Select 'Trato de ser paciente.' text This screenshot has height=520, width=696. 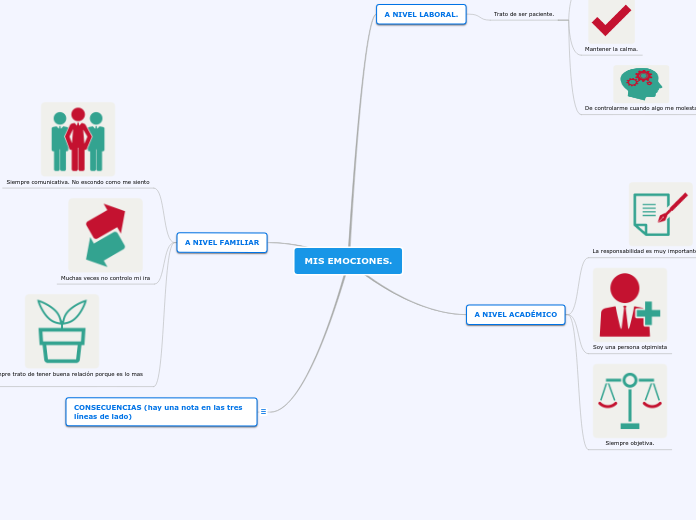point(524,14)
